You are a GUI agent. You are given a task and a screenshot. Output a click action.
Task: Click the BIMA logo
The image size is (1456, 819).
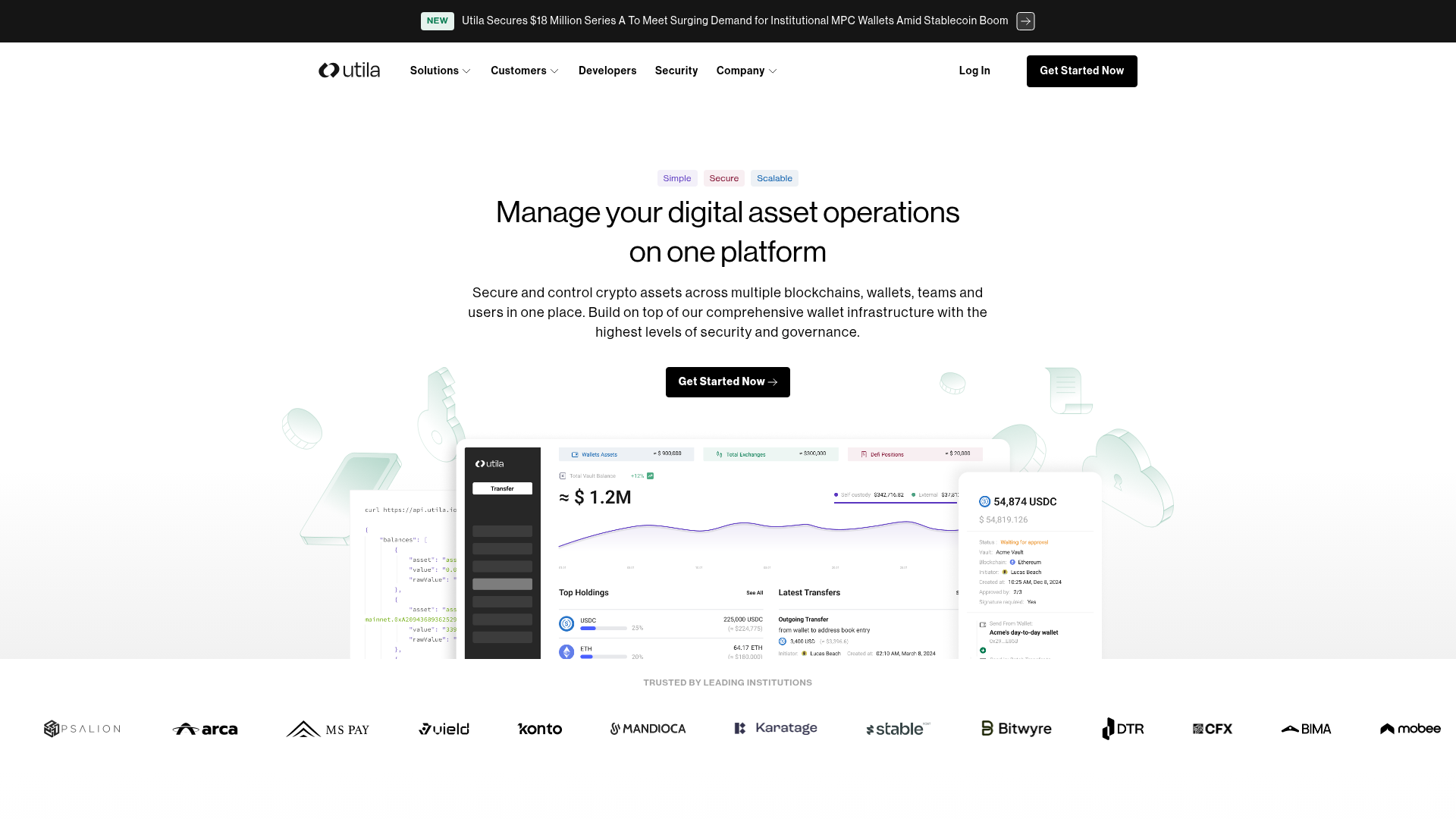(x=1306, y=729)
